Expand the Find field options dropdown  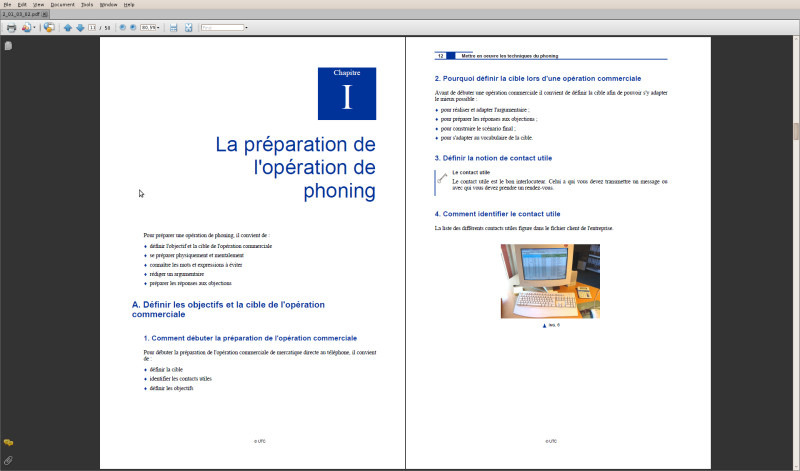246,28
